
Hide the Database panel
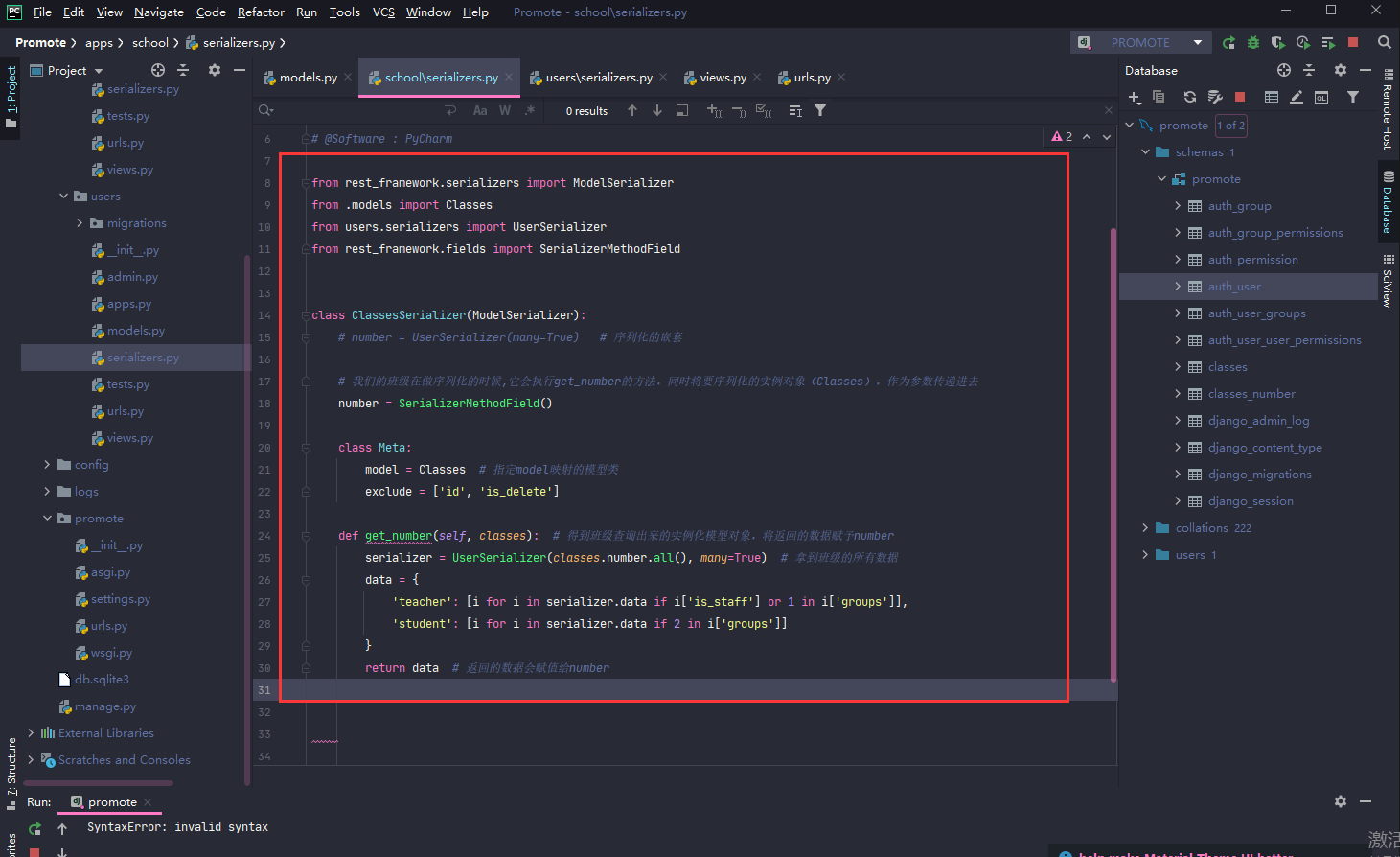click(1366, 70)
